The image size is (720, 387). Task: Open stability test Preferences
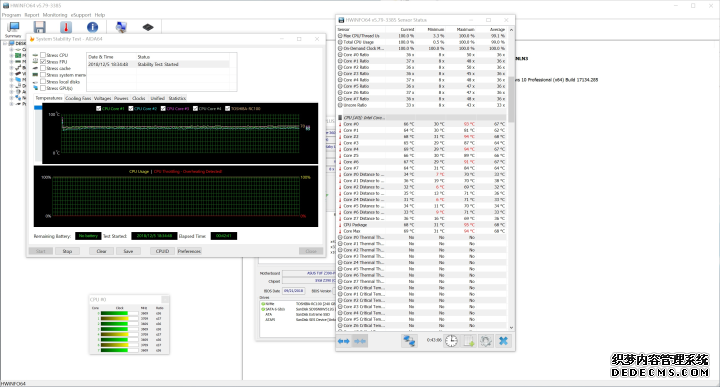(189, 251)
